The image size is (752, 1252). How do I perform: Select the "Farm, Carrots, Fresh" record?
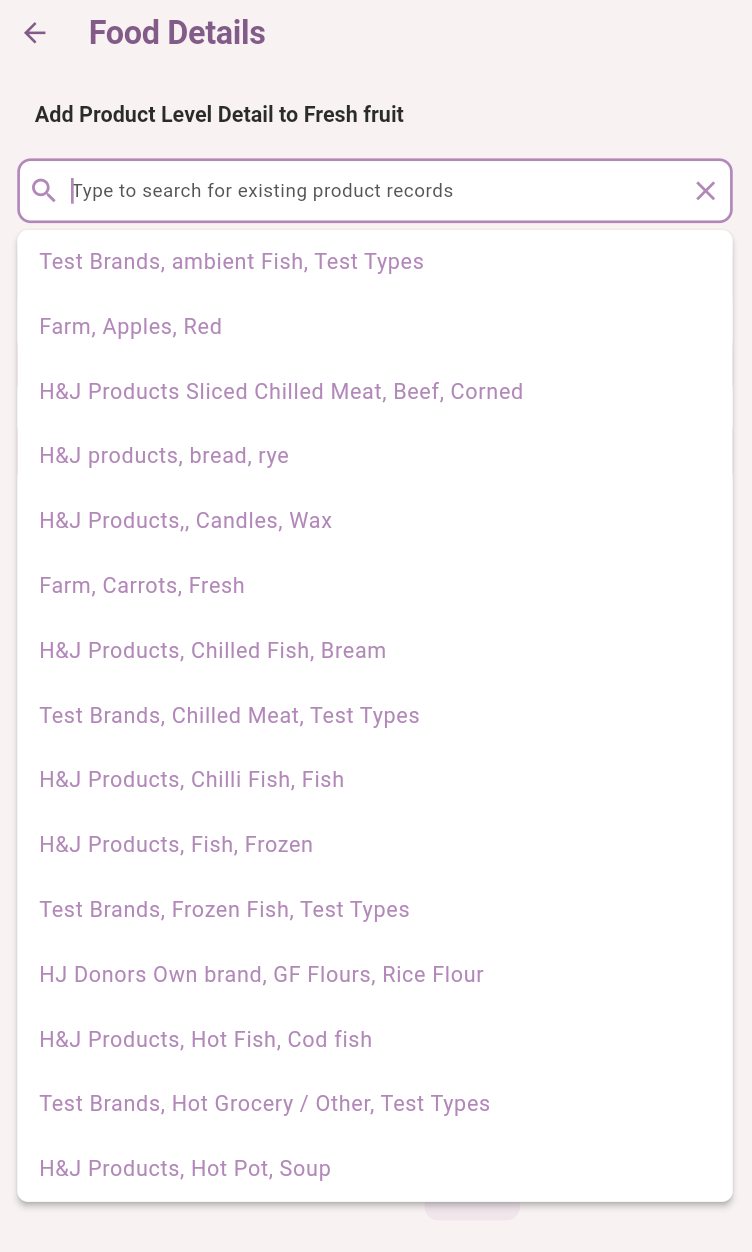pyautogui.click(x=142, y=586)
